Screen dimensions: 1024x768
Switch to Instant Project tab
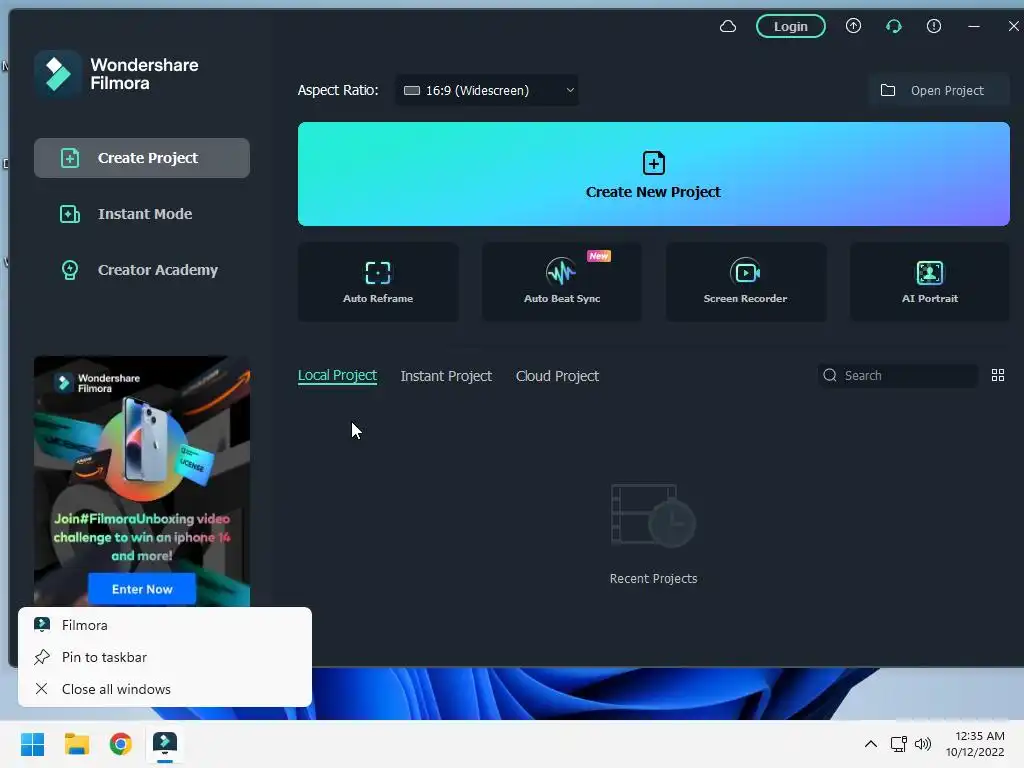[446, 376]
